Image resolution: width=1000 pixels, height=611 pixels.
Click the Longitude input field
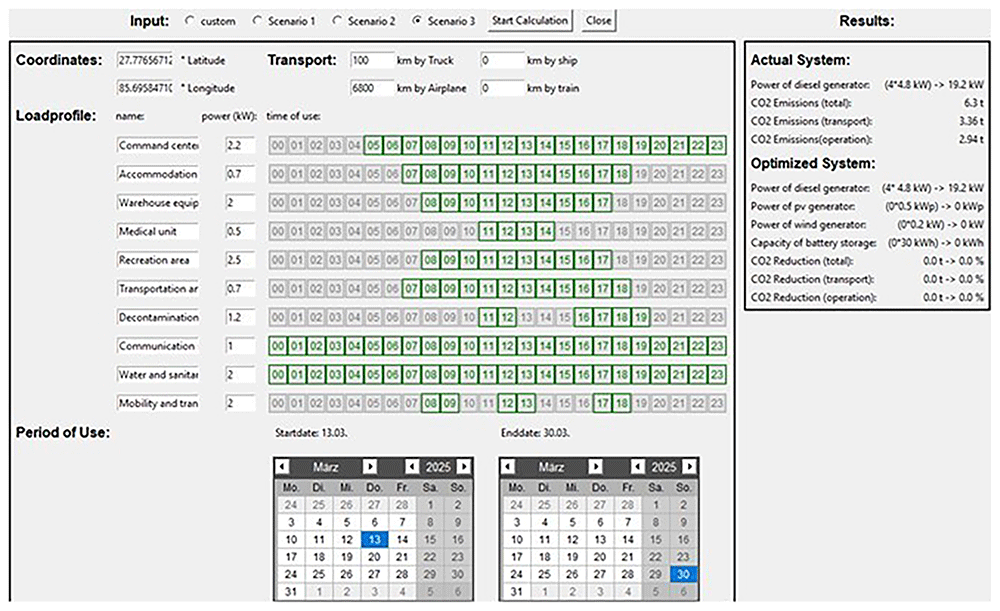click(x=145, y=88)
